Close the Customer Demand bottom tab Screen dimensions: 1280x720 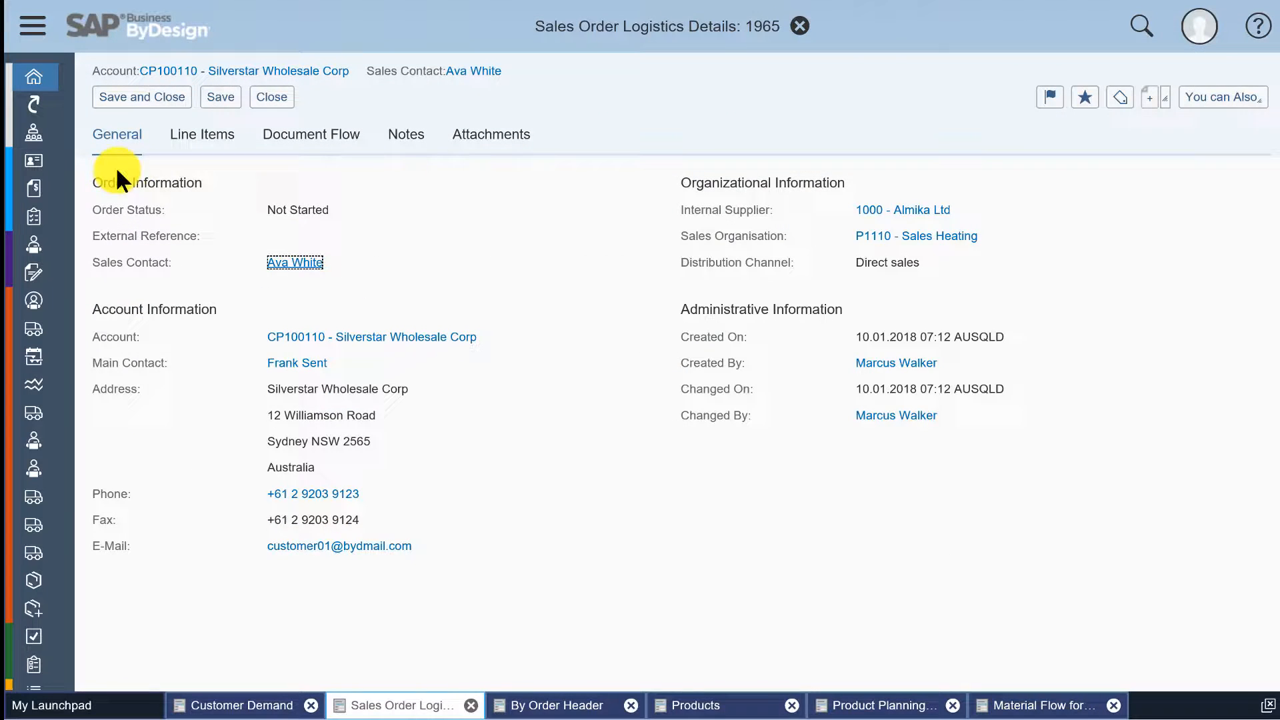(x=311, y=705)
